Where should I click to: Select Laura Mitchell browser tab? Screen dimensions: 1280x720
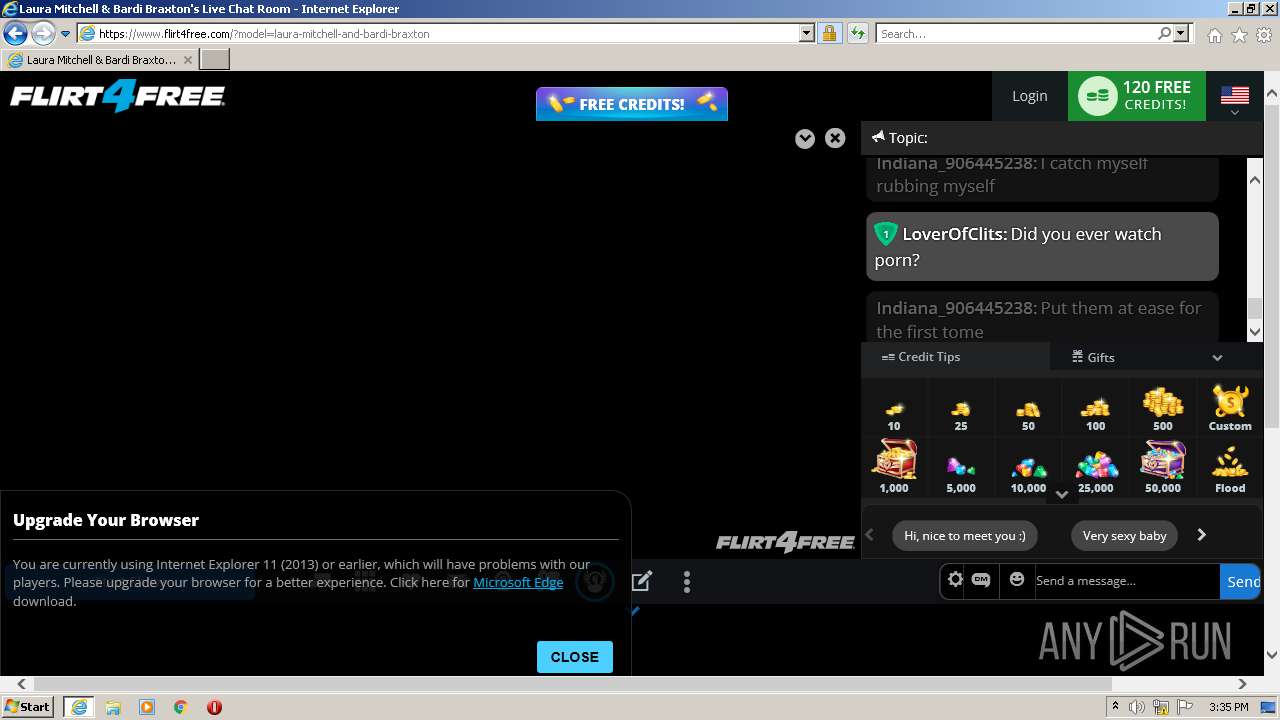[x=100, y=60]
